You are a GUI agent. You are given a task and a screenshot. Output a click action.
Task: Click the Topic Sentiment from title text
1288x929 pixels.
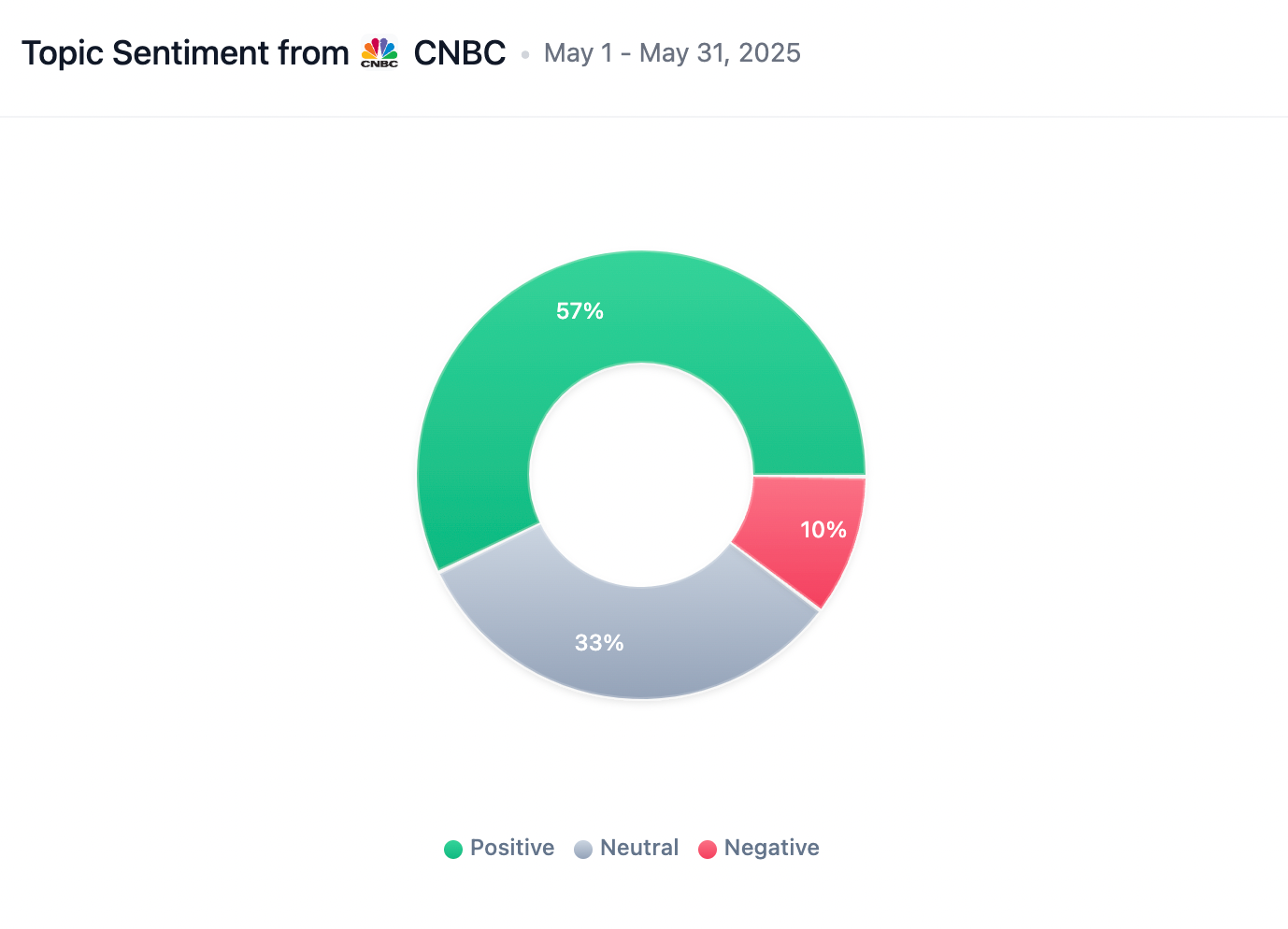click(185, 53)
